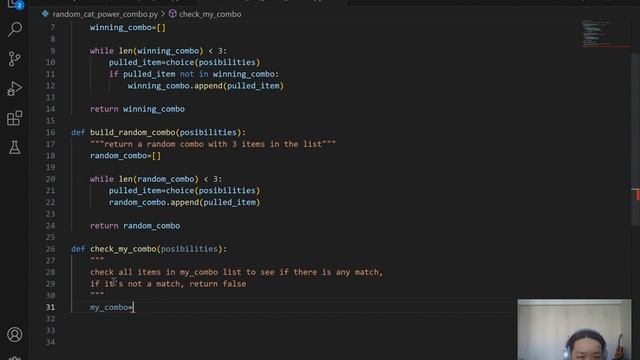Click the vertical editor scrollbar

(x=635, y=139)
